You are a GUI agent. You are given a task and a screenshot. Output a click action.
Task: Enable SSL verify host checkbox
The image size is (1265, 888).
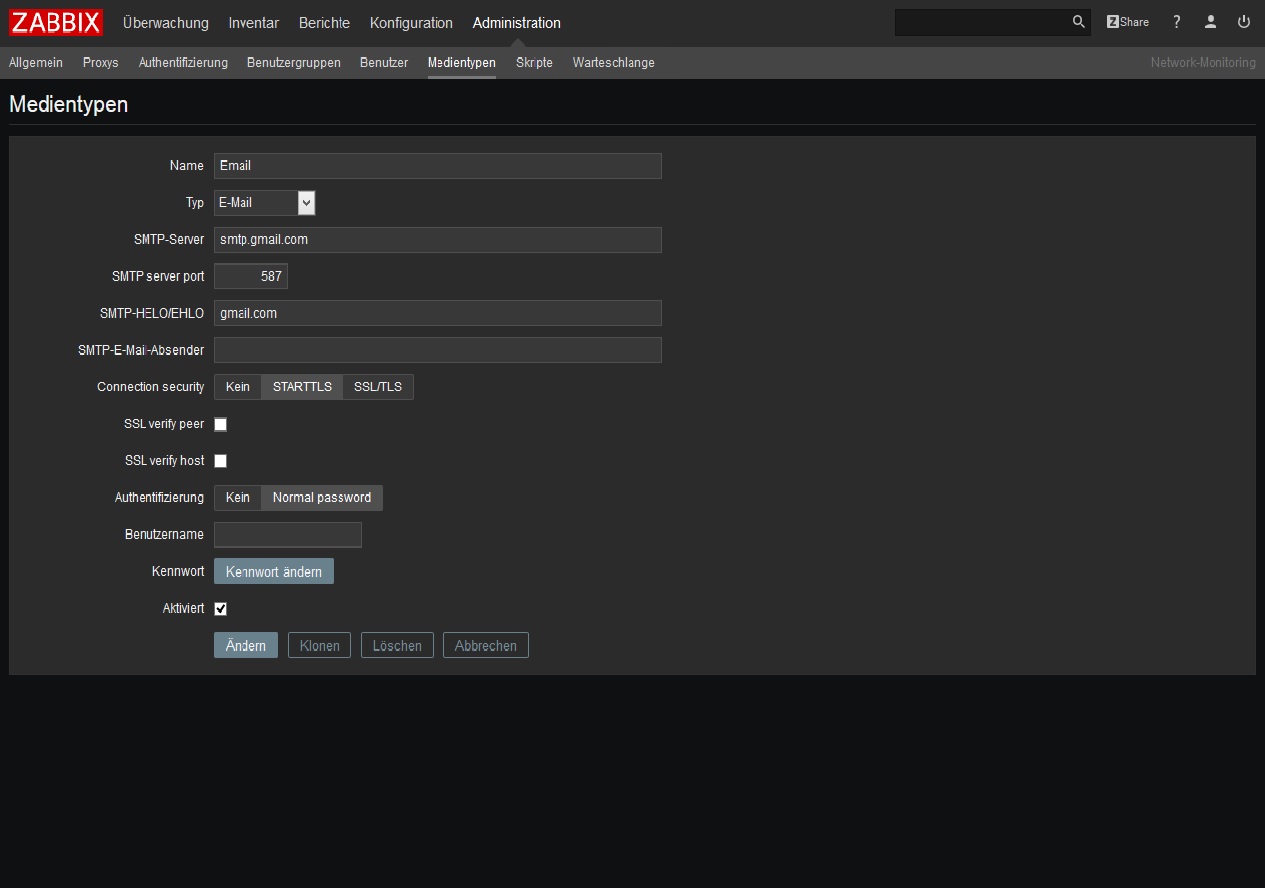click(221, 461)
